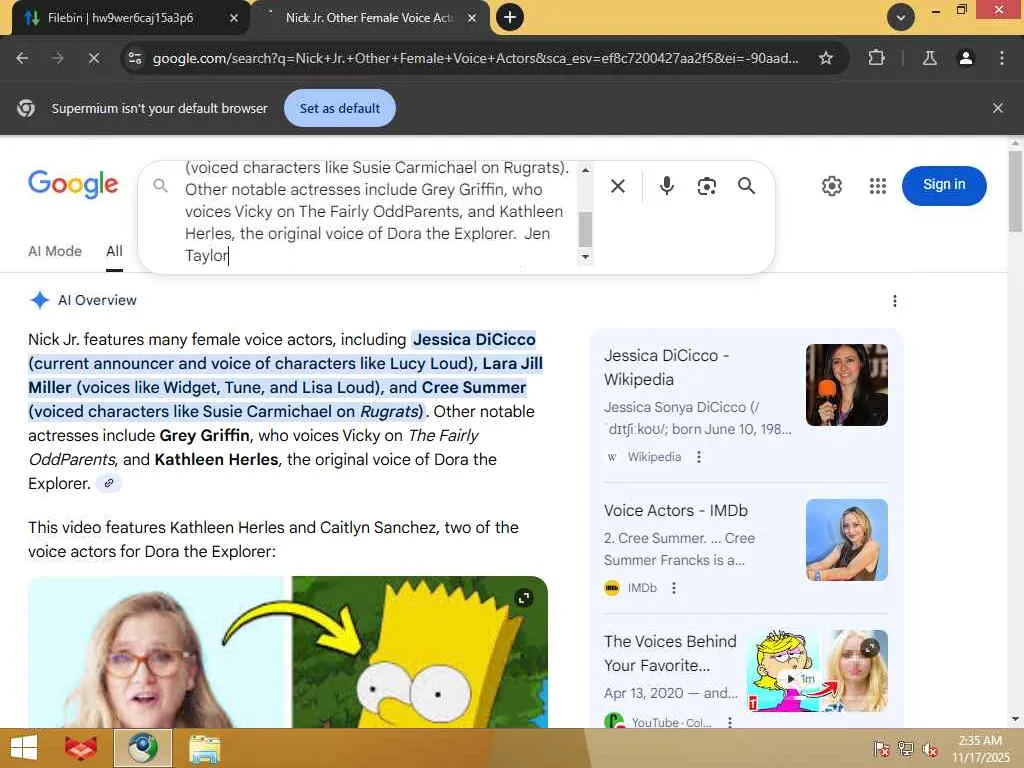Viewport: 1024px width, 768px height.
Task: Click the muted volume tray icon
Action: pos(929,749)
